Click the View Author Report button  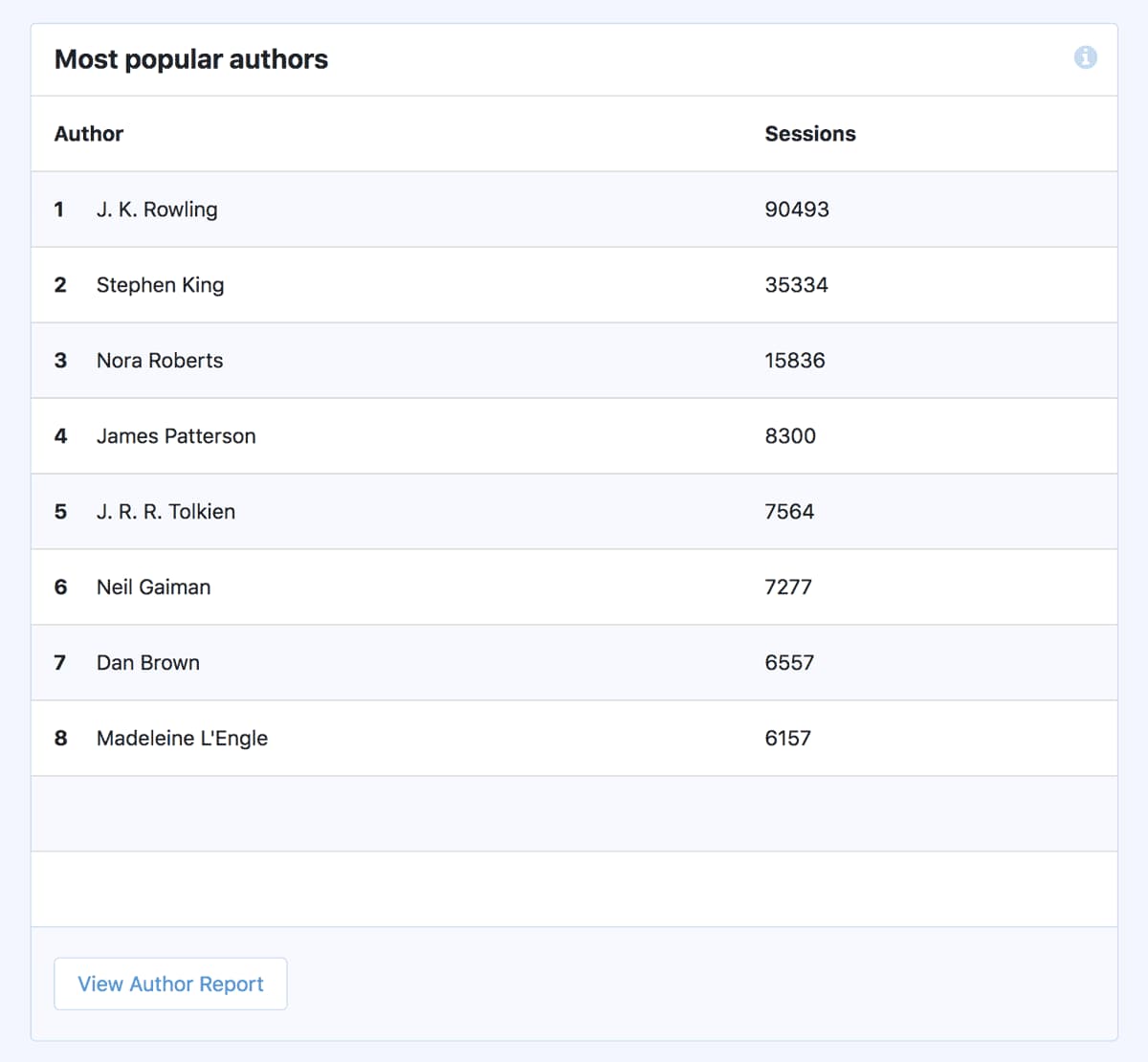tap(170, 984)
